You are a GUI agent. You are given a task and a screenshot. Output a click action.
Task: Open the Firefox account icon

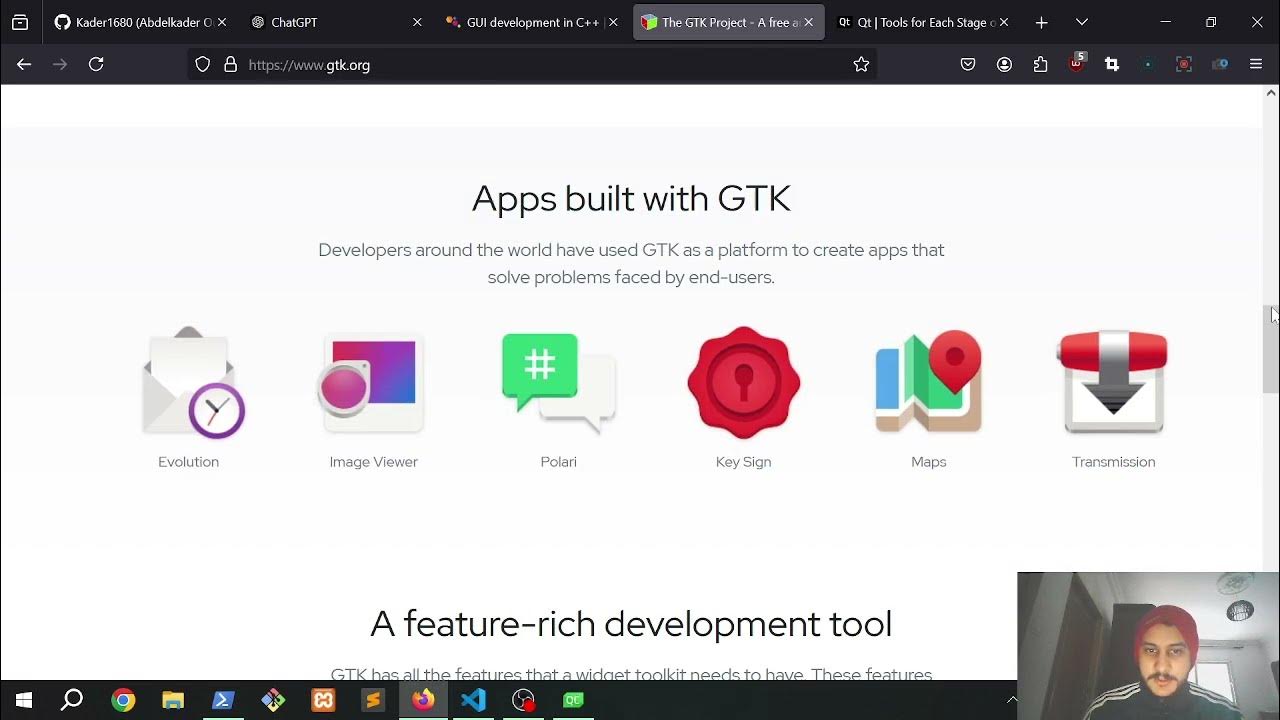[1004, 64]
